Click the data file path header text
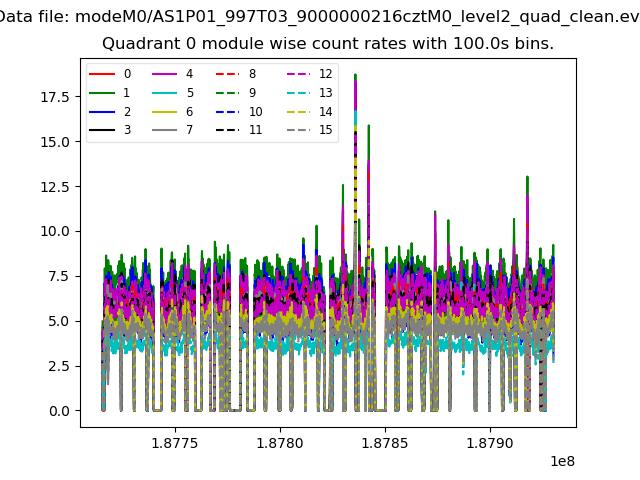640x480 pixels. pos(320,17)
